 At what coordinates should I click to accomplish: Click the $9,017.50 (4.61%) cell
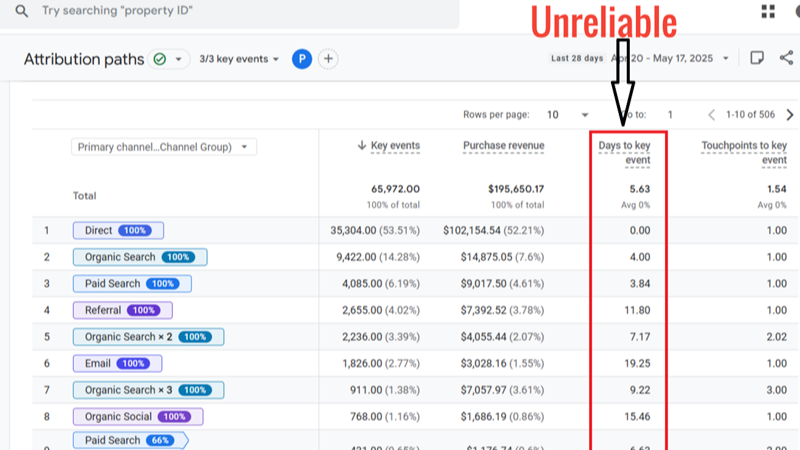(503, 284)
